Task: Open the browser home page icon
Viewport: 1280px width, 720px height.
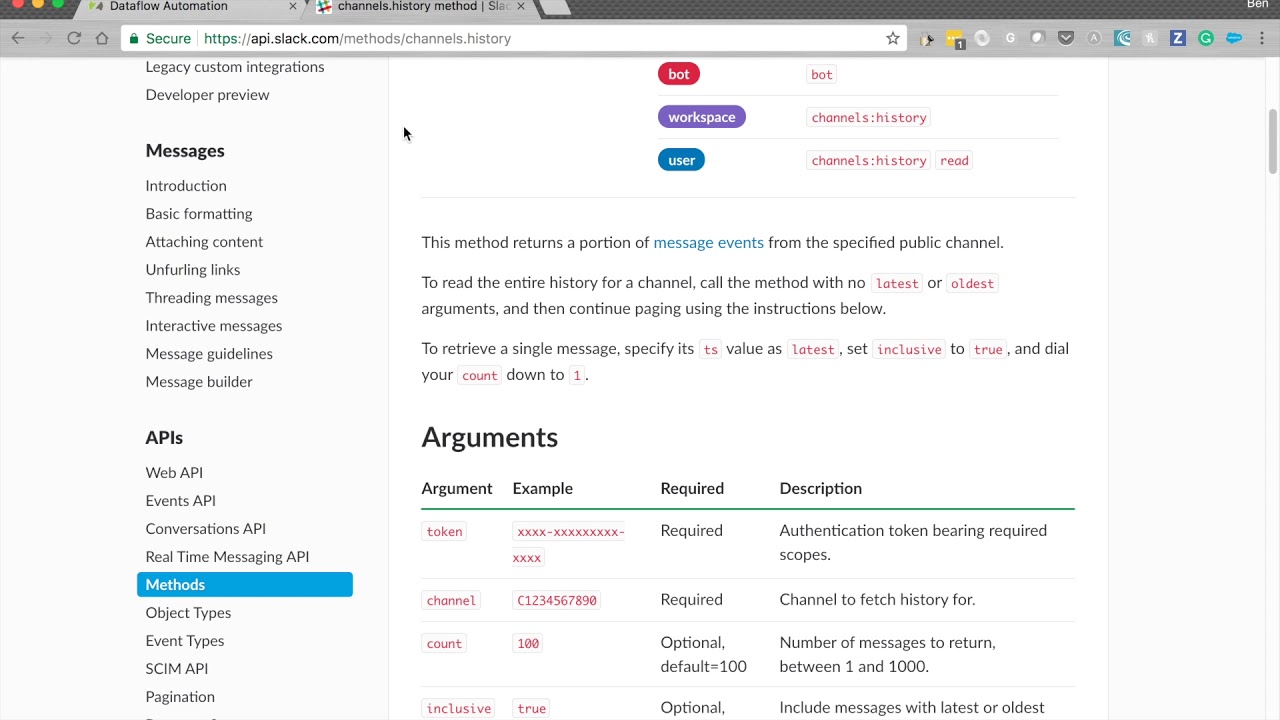Action: (102, 38)
